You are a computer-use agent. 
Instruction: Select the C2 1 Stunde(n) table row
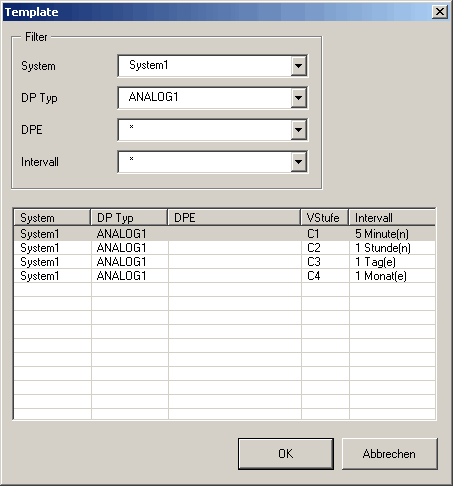point(225,248)
